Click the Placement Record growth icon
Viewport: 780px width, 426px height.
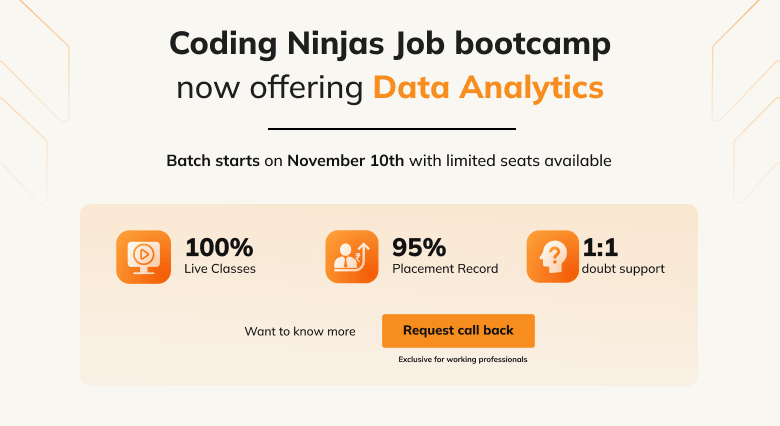point(352,257)
